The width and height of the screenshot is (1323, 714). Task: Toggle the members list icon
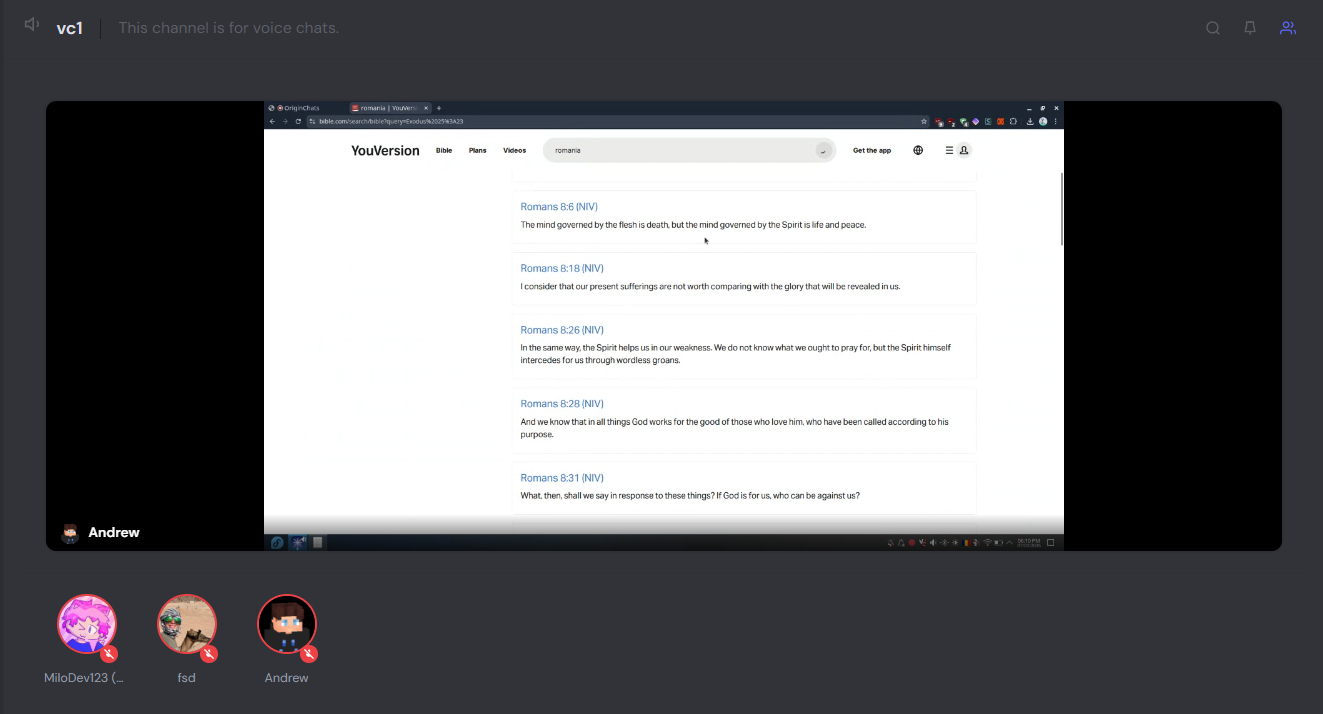(1288, 28)
